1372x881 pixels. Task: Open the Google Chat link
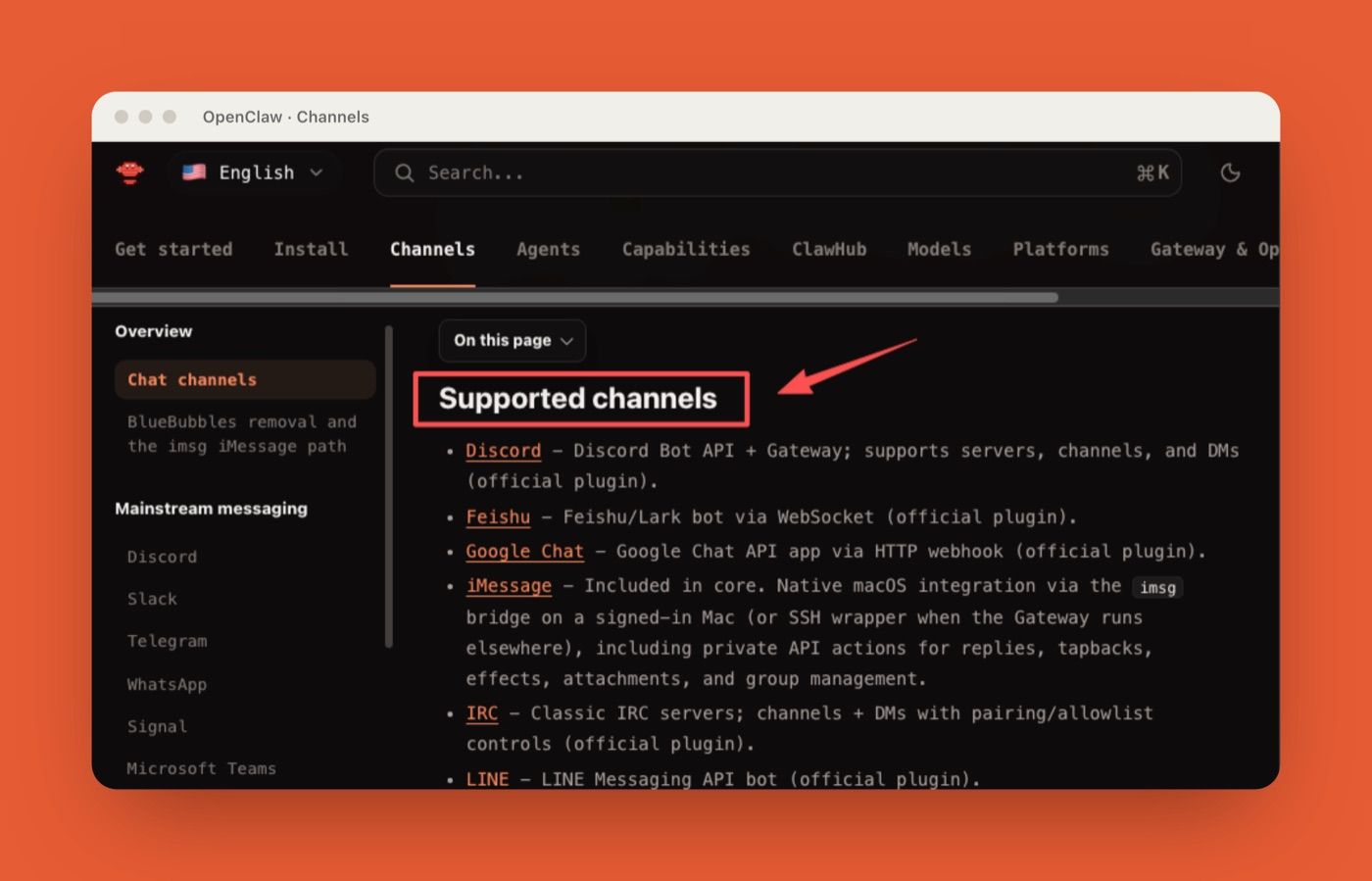(x=524, y=551)
